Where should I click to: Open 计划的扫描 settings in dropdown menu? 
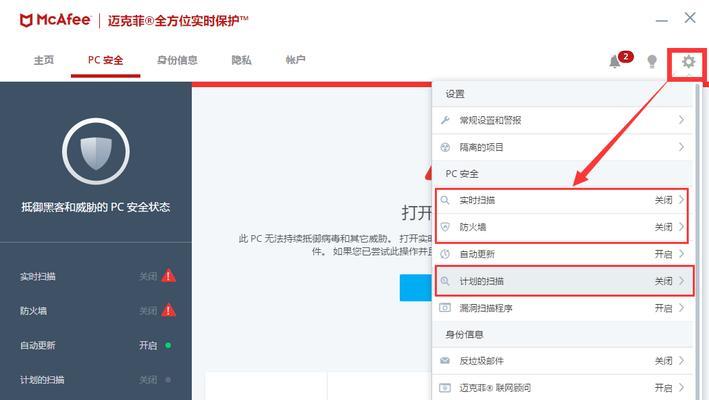point(564,281)
